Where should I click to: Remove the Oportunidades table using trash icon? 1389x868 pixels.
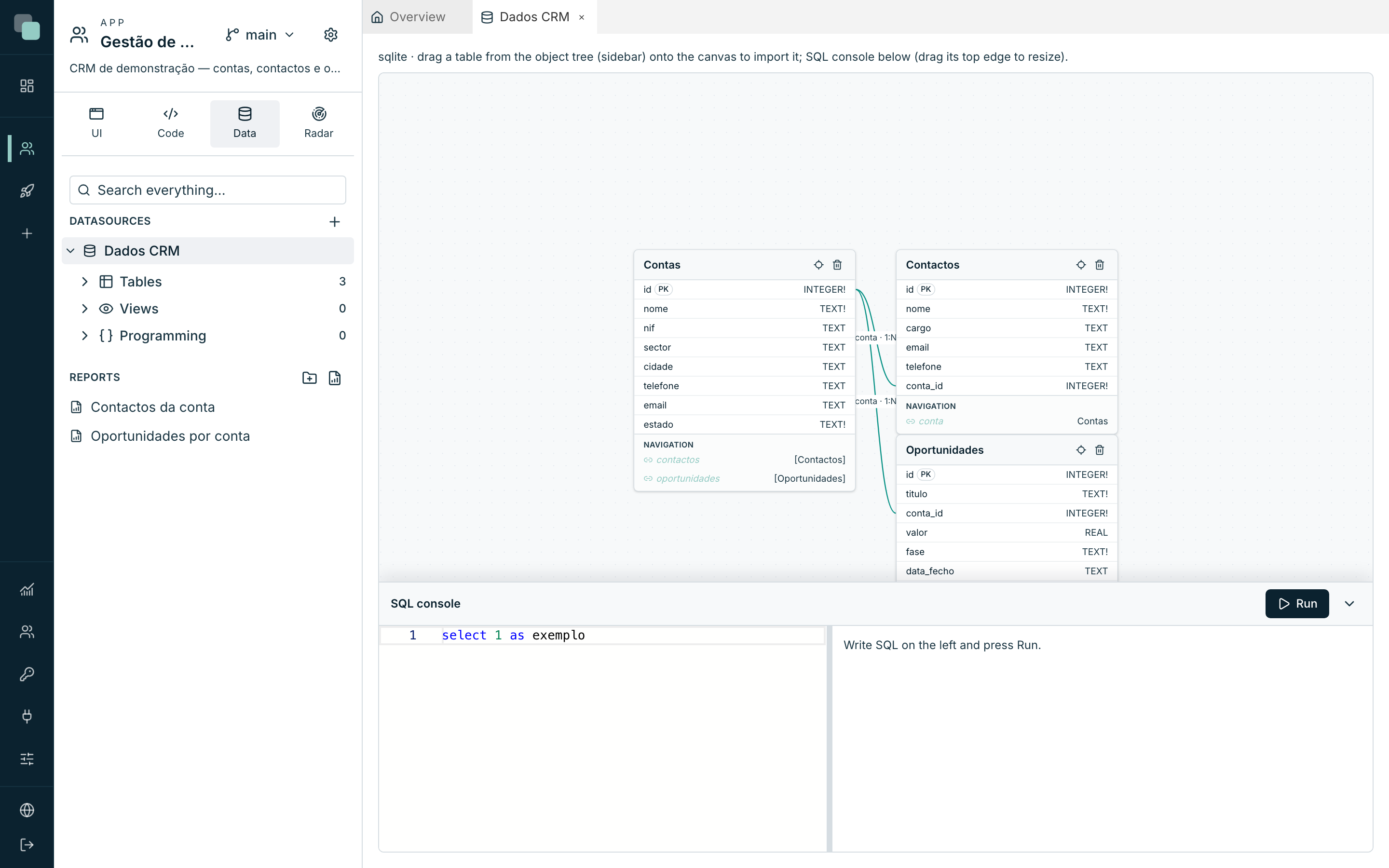point(1100,450)
